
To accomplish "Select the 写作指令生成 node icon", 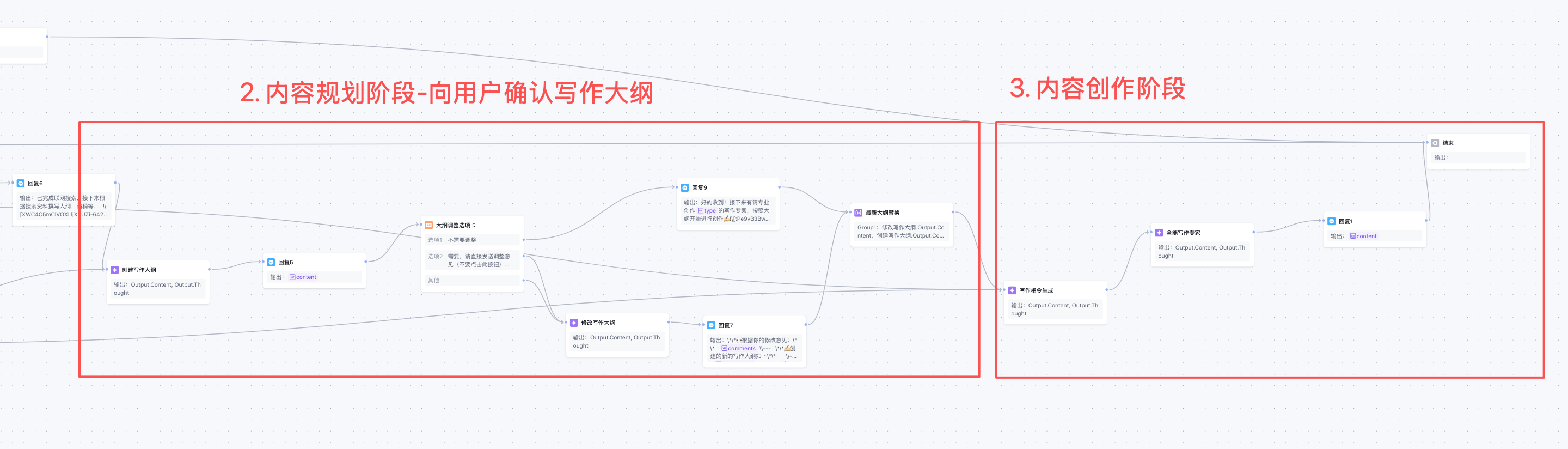I will point(1012,290).
